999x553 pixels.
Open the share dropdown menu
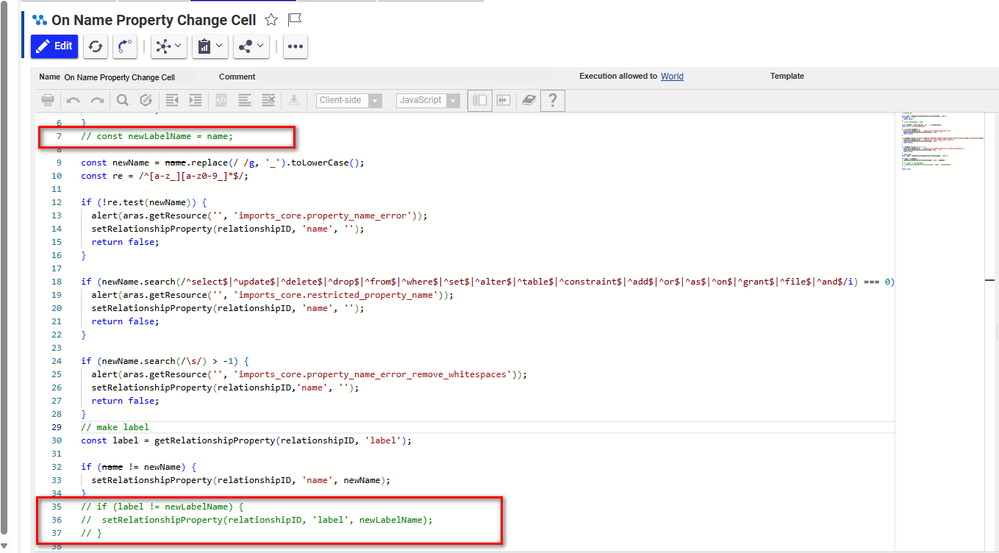pyautogui.click(x=250, y=46)
